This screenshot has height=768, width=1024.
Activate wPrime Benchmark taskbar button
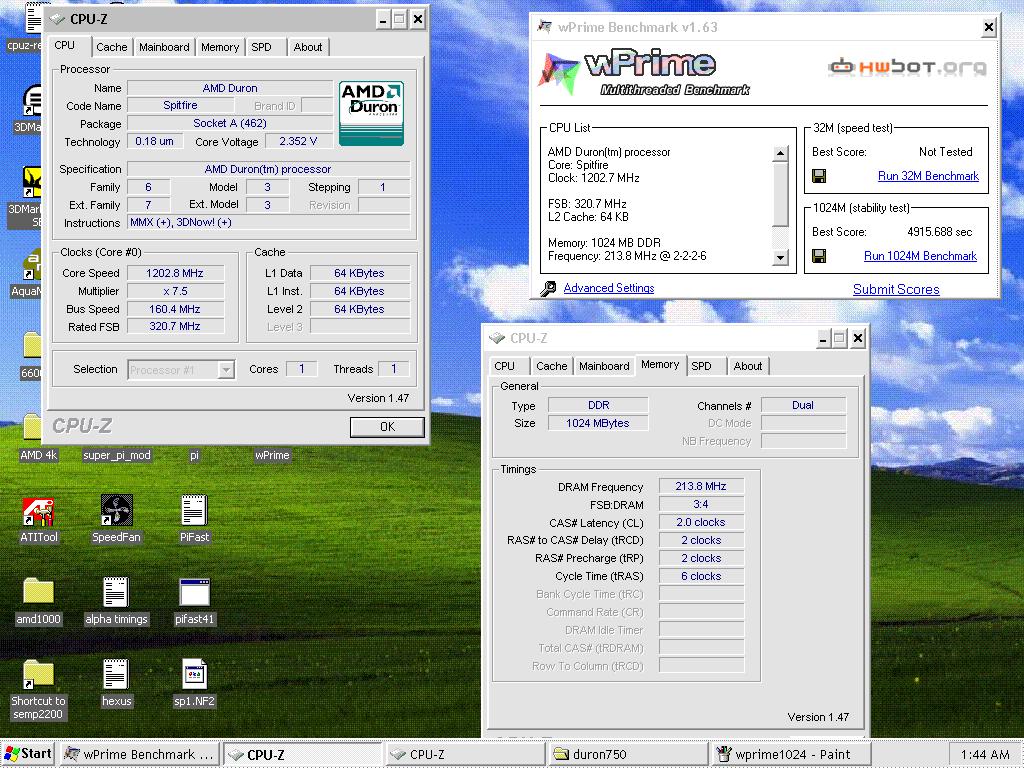pos(138,754)
